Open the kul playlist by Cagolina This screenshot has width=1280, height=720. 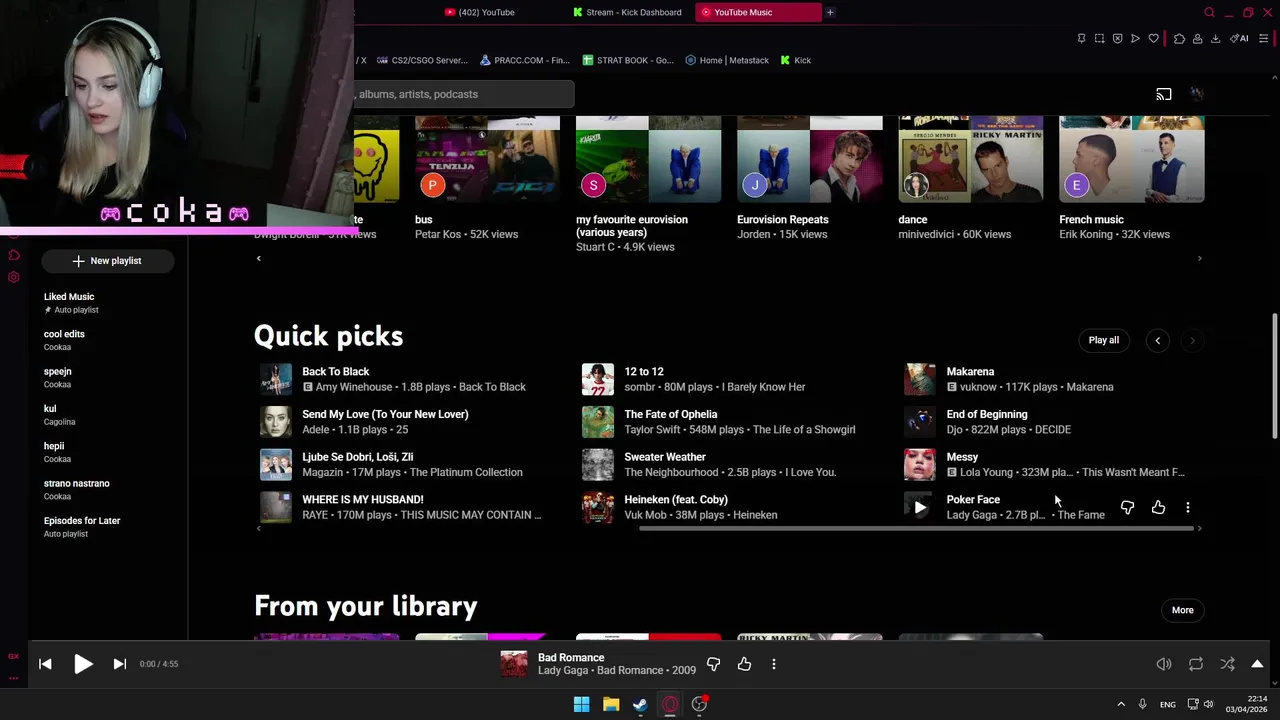[x=107, y=415]
